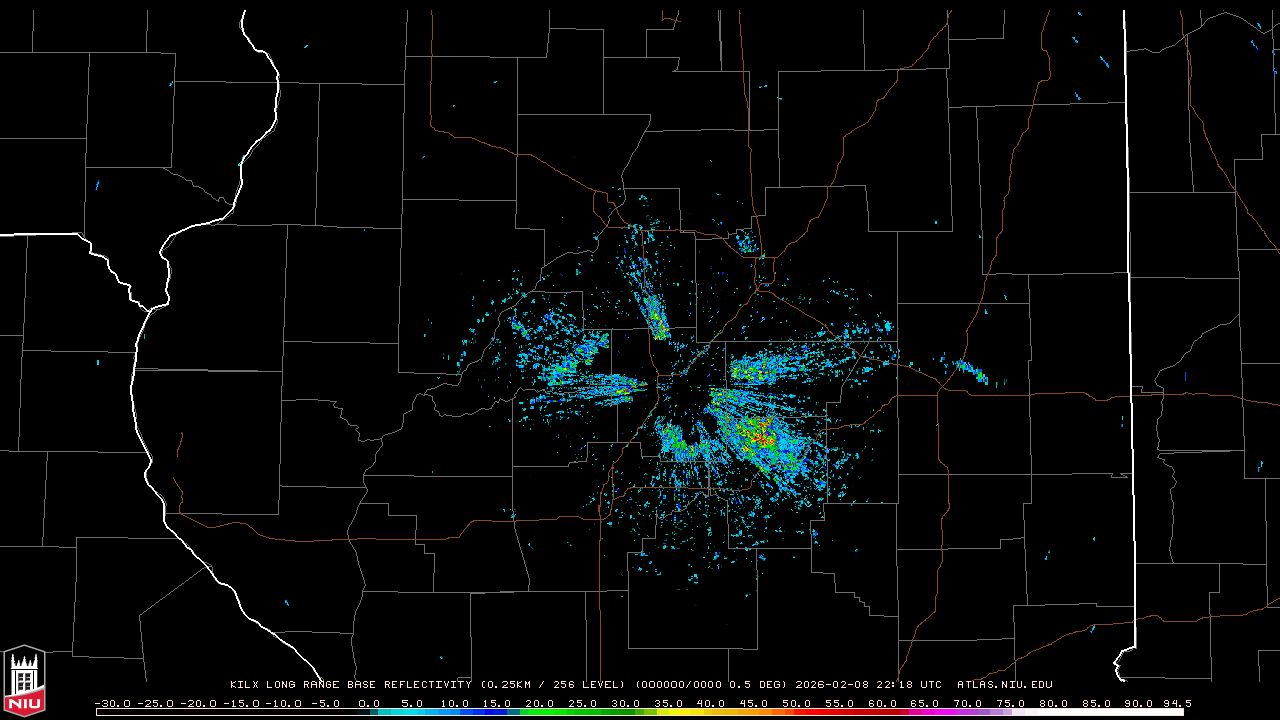Click the 94.5 scale label
Screen dimensions: 1280x720
pos(1177,703)
